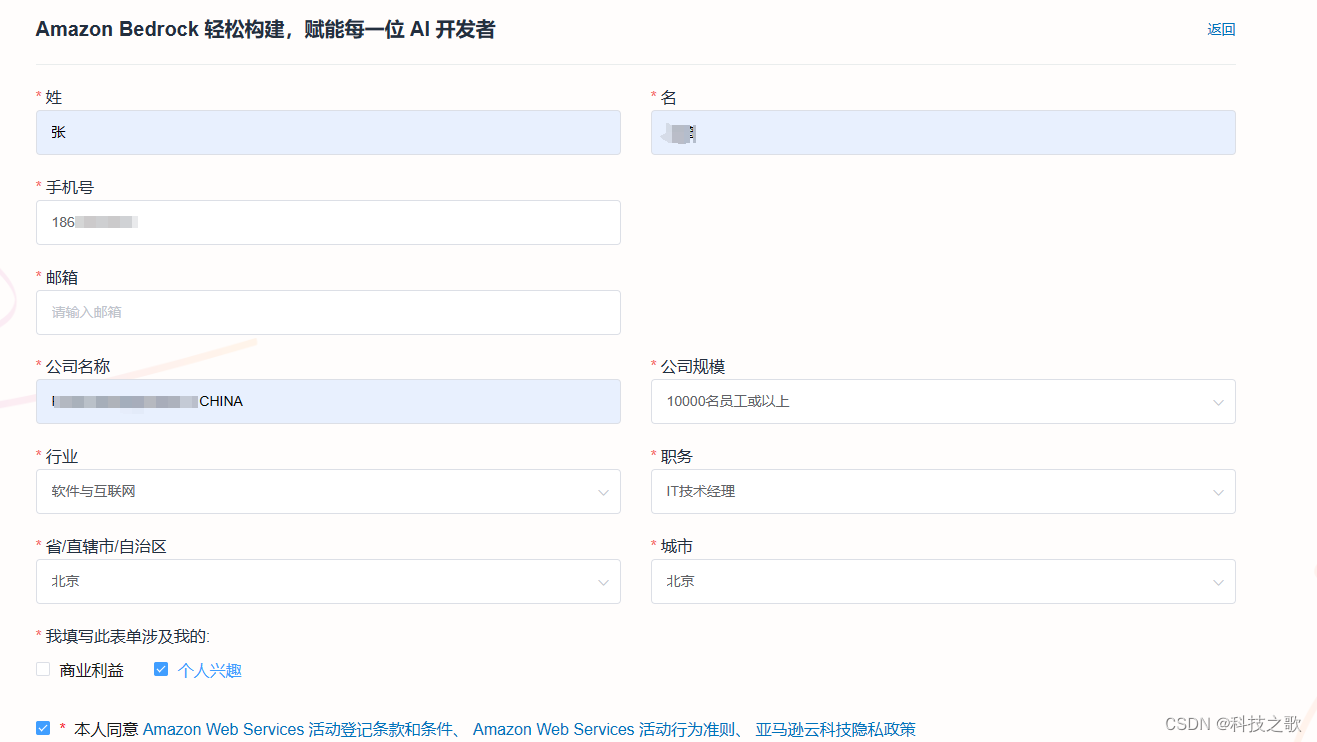This screenshot has width=1317, height=742.
Task: Click the 我填写此表单涉及我的 label
Action: (128, 636)
